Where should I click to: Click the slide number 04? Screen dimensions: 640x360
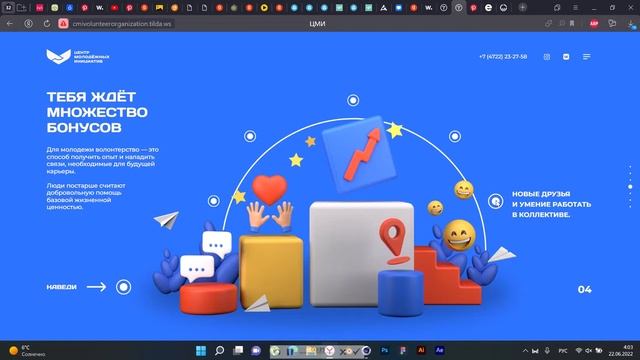[x=584, y=289]
